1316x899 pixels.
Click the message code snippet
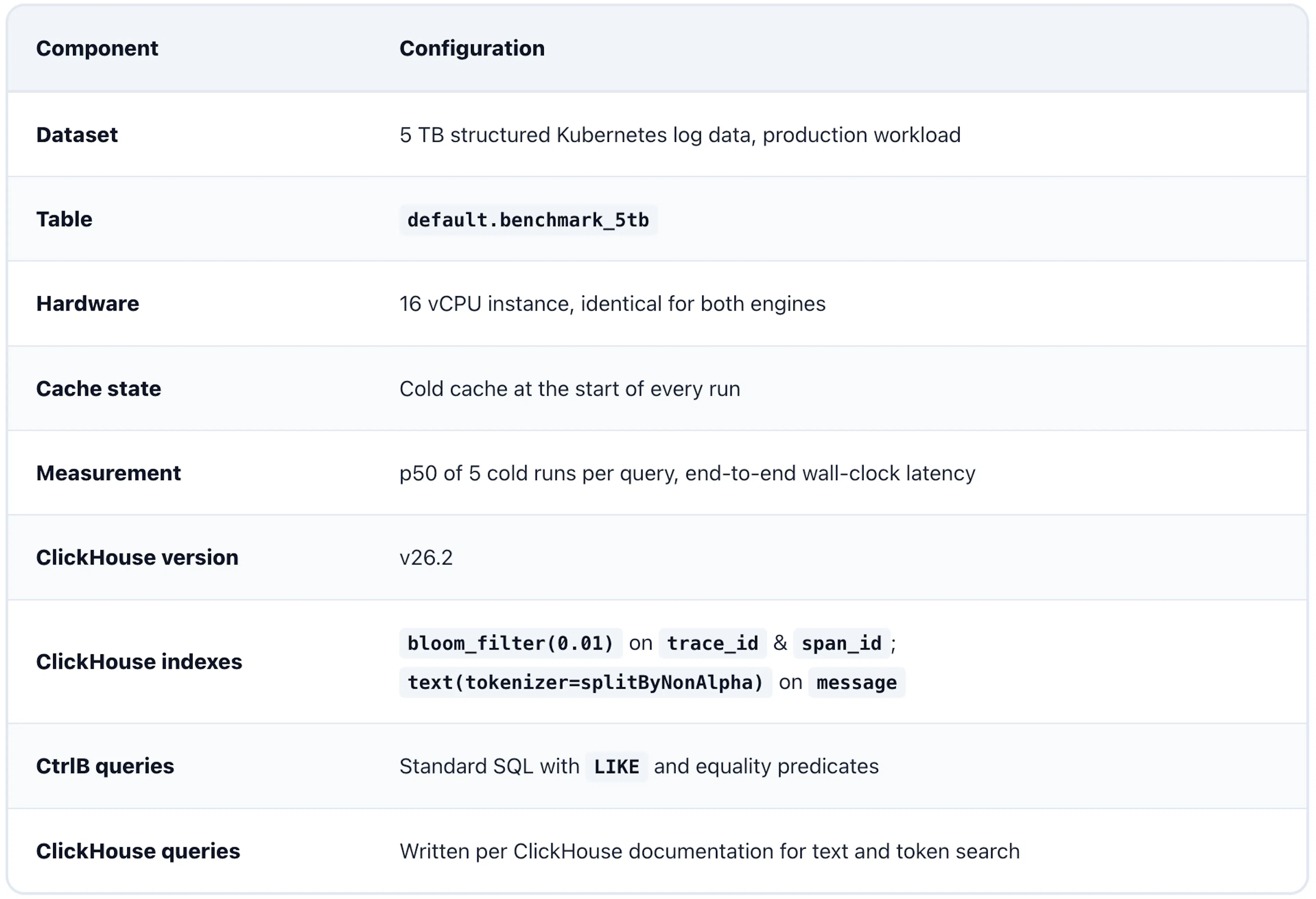point(857,683)
